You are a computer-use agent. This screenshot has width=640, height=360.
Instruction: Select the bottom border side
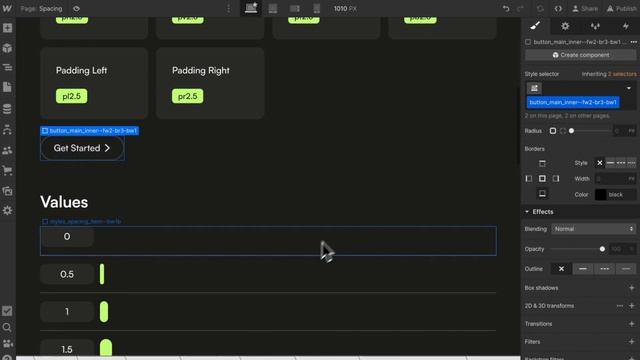542,193
